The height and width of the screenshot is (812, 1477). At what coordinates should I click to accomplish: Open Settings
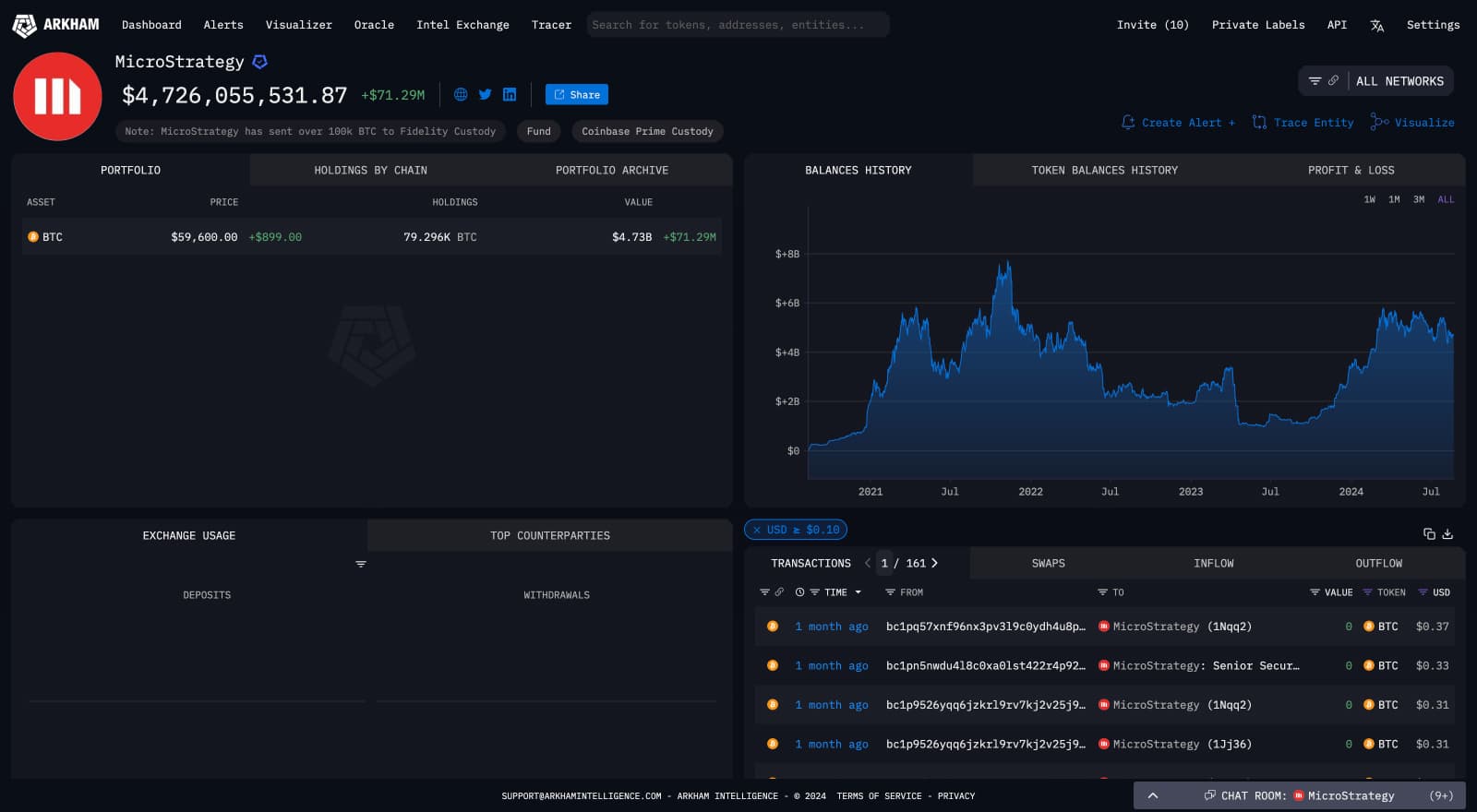tap(1433, 25)
